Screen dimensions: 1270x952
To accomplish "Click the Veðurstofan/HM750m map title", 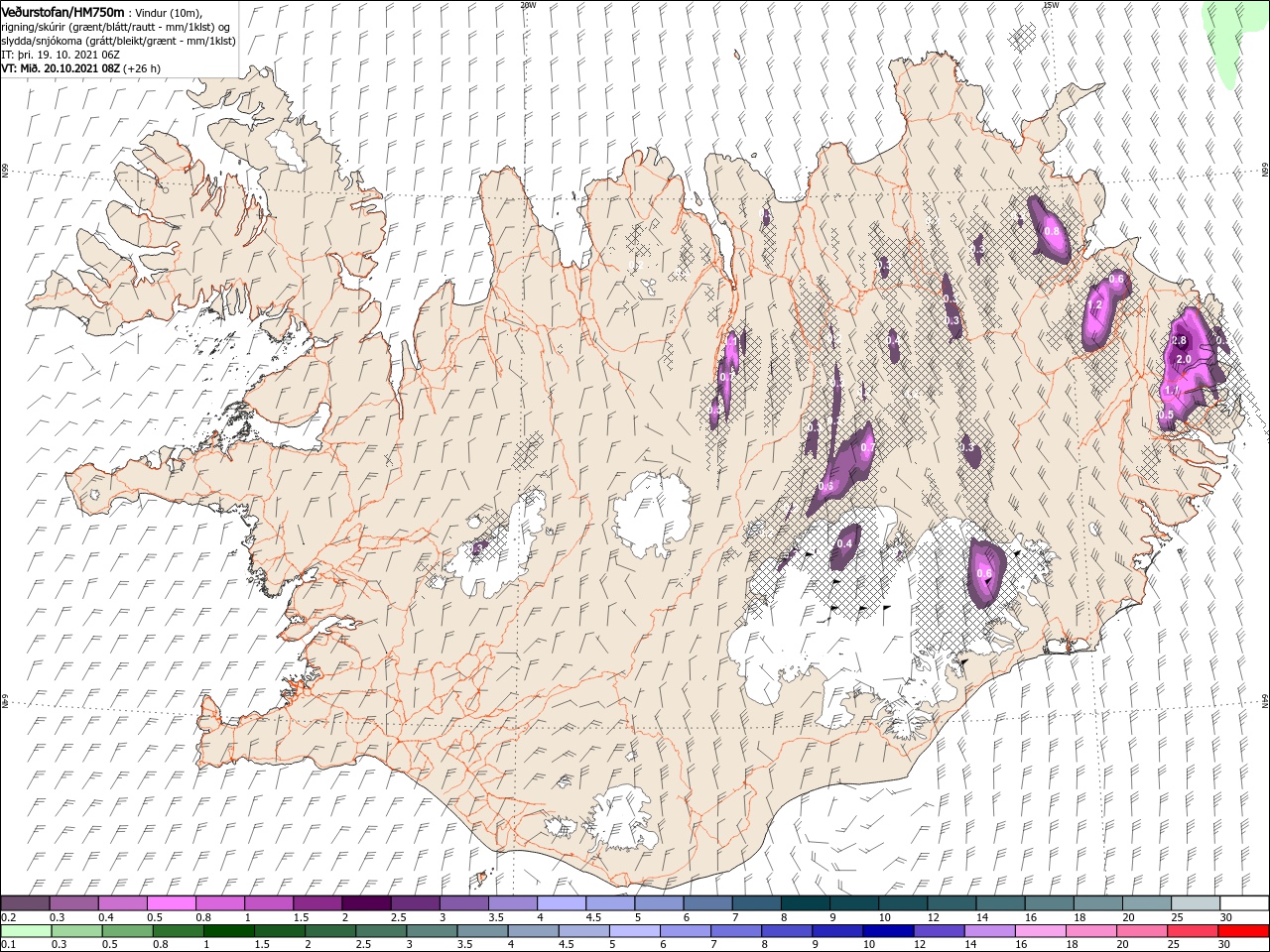I will tap(63, 12).
